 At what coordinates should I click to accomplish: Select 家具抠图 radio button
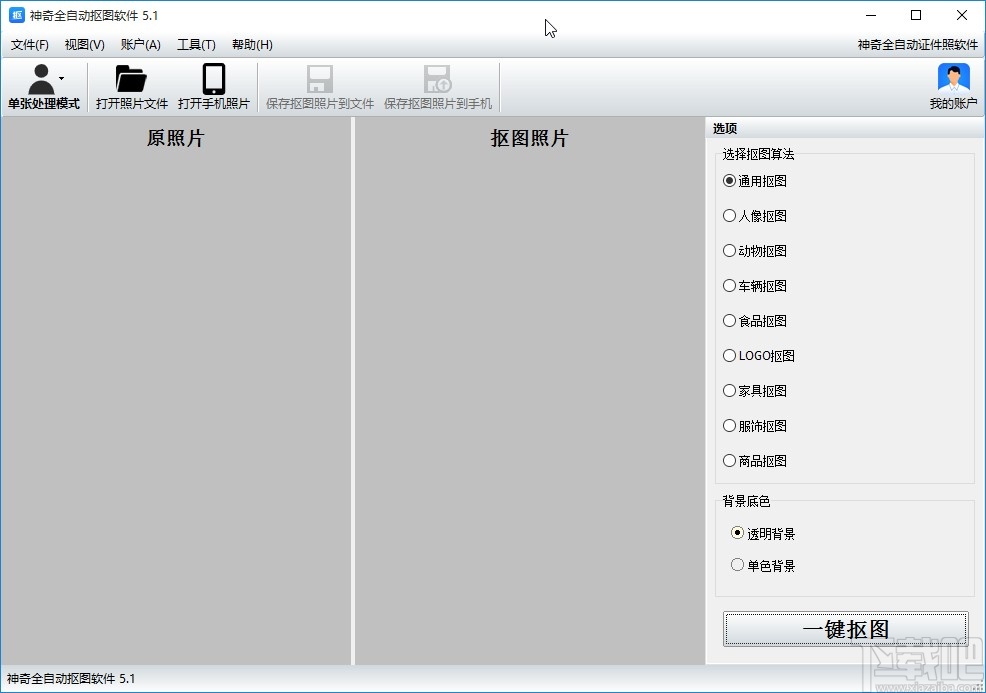tap(729, 391)
